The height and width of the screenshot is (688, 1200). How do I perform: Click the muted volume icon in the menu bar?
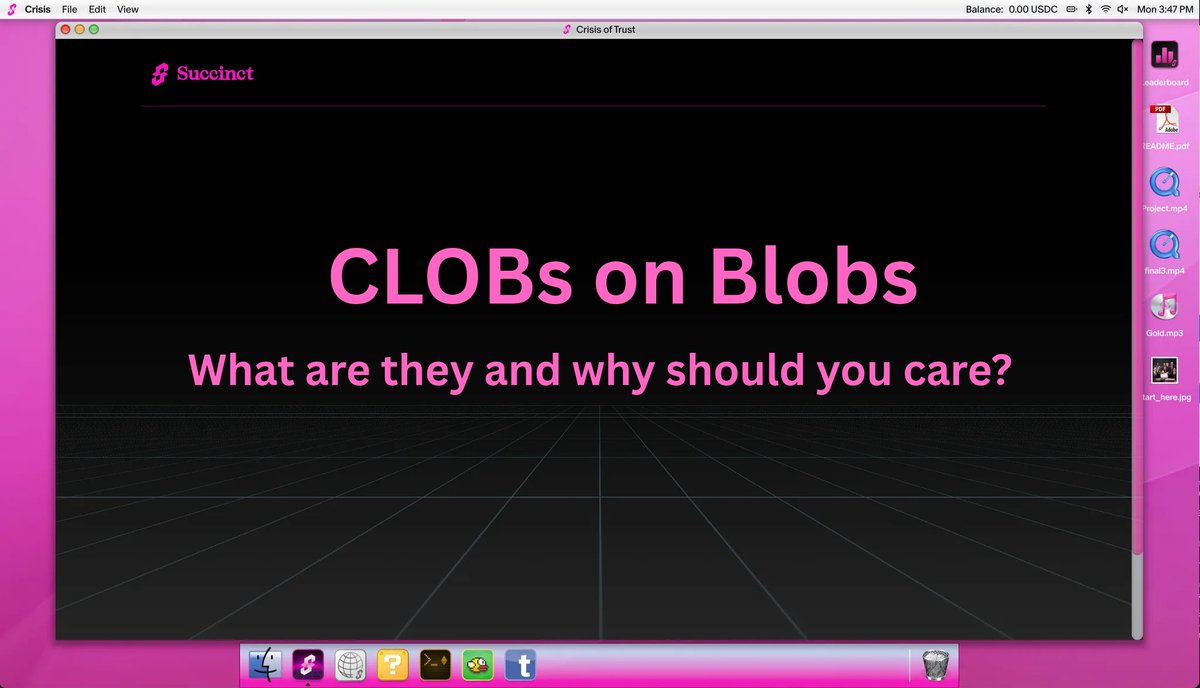point(1122,9)
